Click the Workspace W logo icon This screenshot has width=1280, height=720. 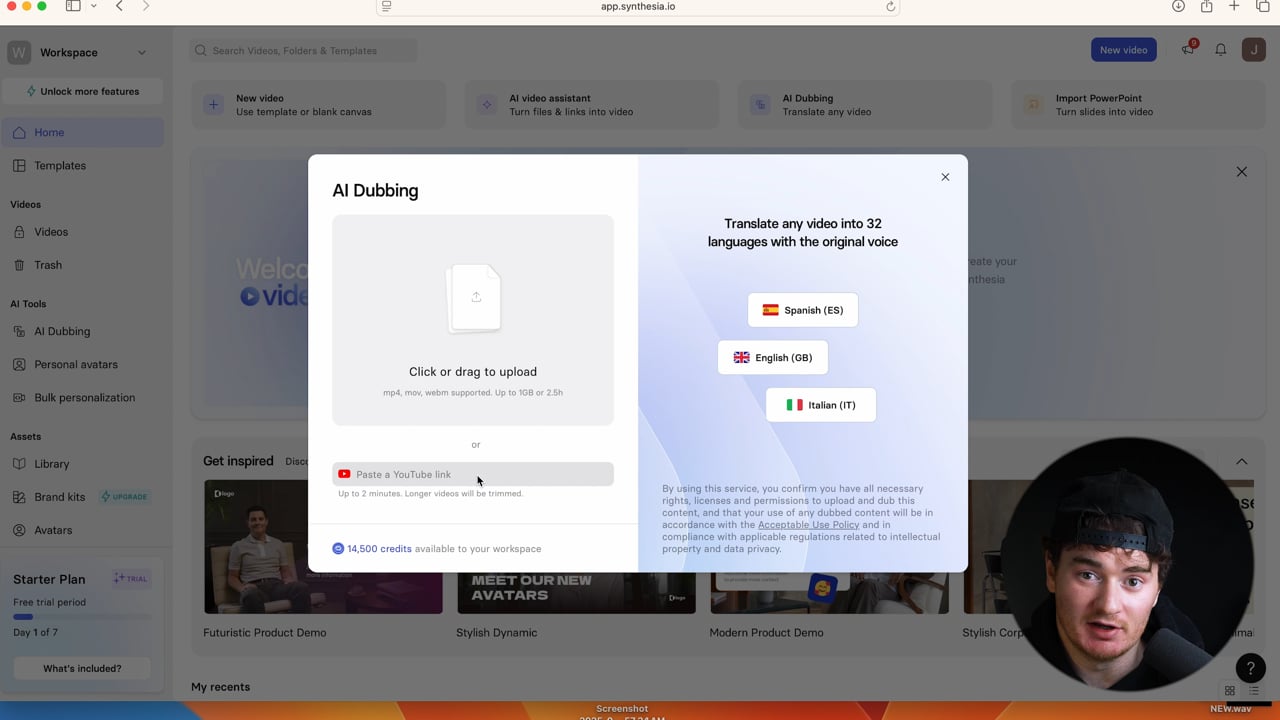(x=19, y=53)
